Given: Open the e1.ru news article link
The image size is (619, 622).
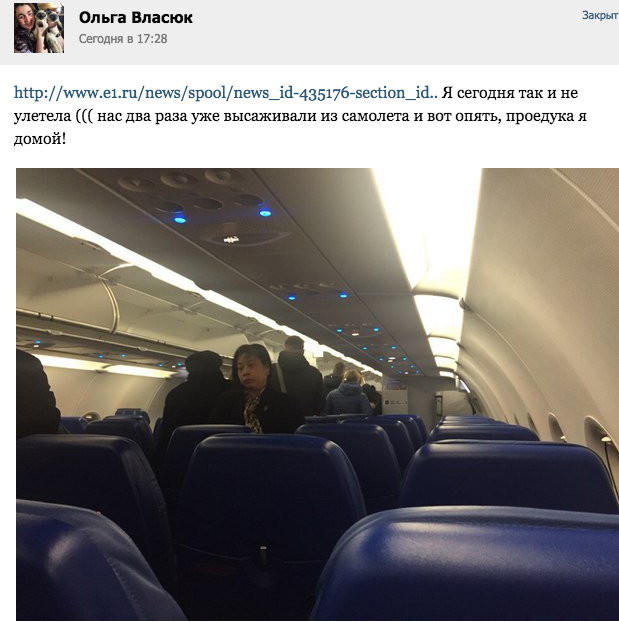Looking at the screenshot, I should tap(226, 92).
